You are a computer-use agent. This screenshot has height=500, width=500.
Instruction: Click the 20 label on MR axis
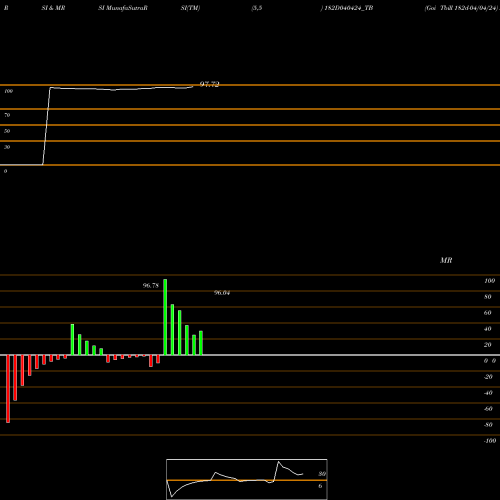coord(488,345)
